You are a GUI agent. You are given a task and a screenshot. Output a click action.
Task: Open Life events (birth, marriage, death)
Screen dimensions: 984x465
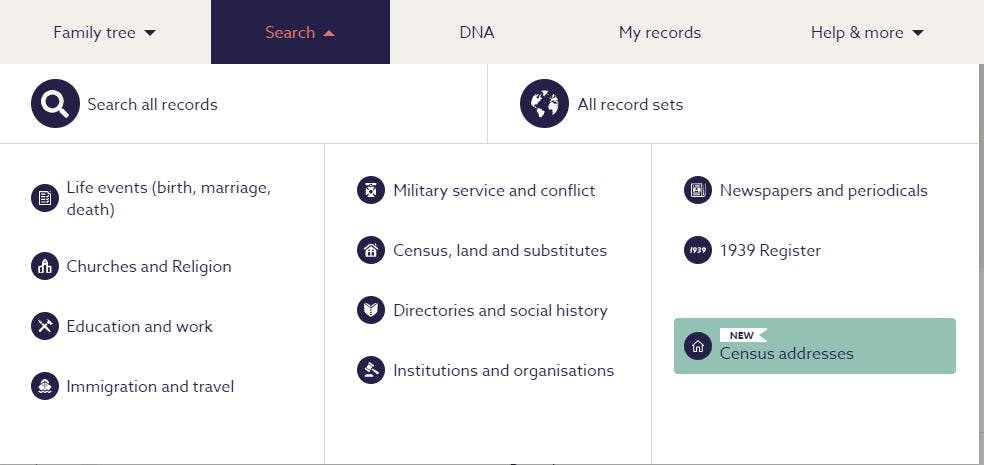click(169, 198)
